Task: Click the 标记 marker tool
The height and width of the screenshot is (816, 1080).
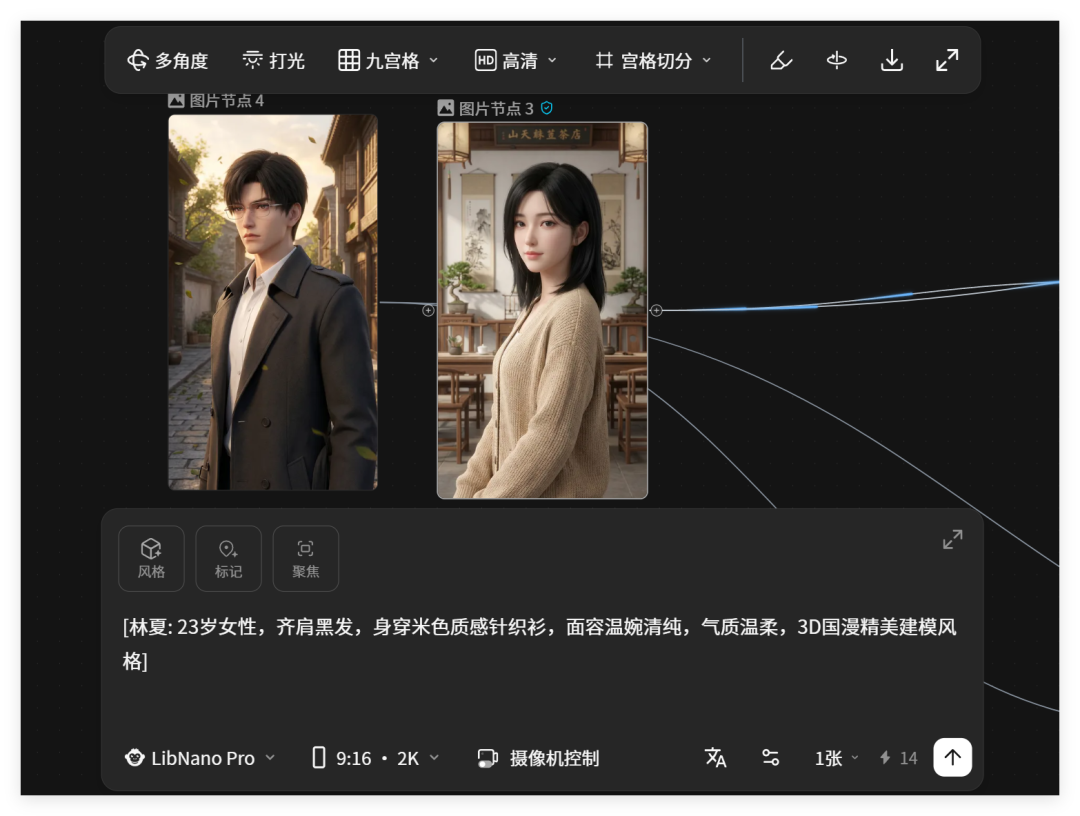Action: pyautogui.click(x=228, y=558)
